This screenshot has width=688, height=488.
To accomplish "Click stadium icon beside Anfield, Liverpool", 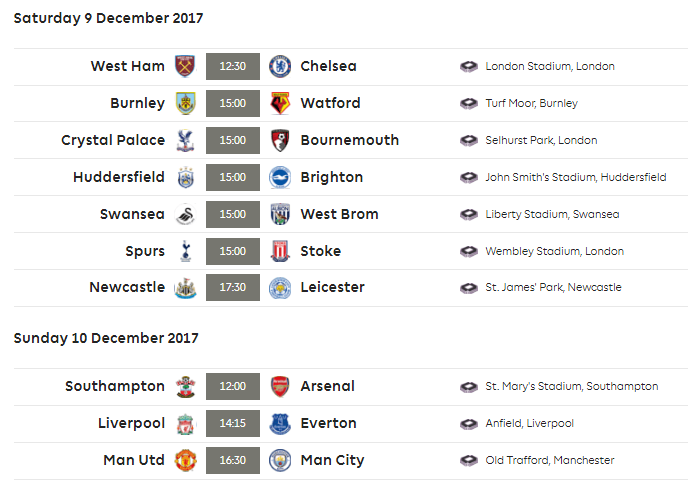I will 469,424.
